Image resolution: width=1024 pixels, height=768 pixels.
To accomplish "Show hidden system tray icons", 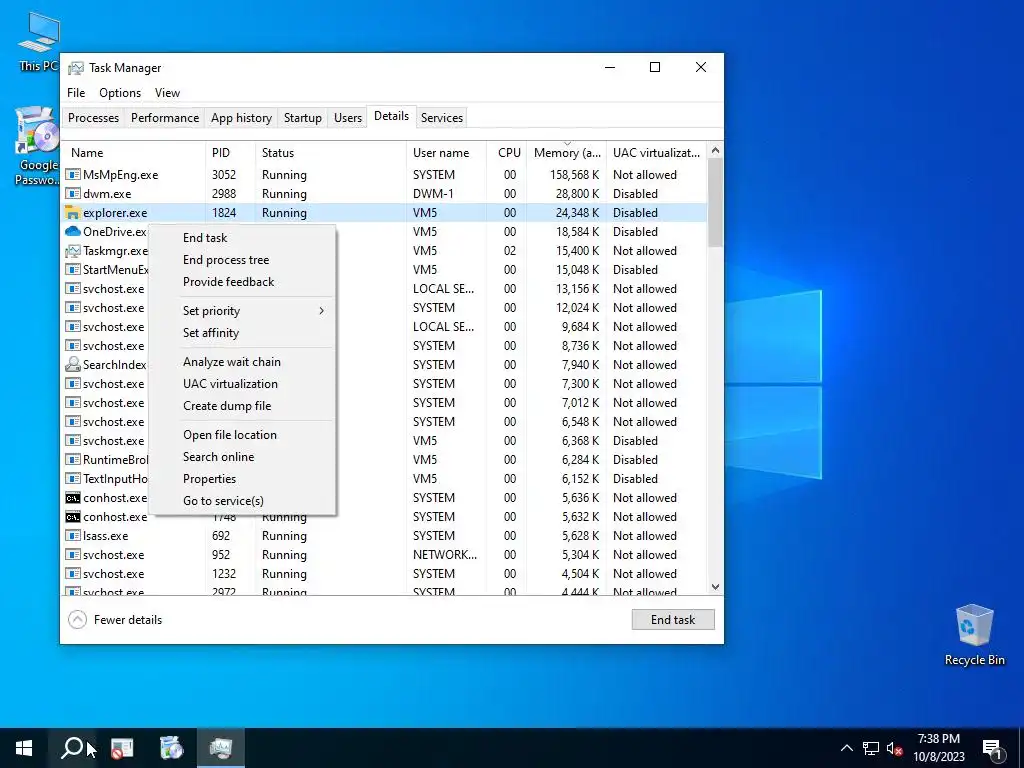I will [x=846, y=748].
